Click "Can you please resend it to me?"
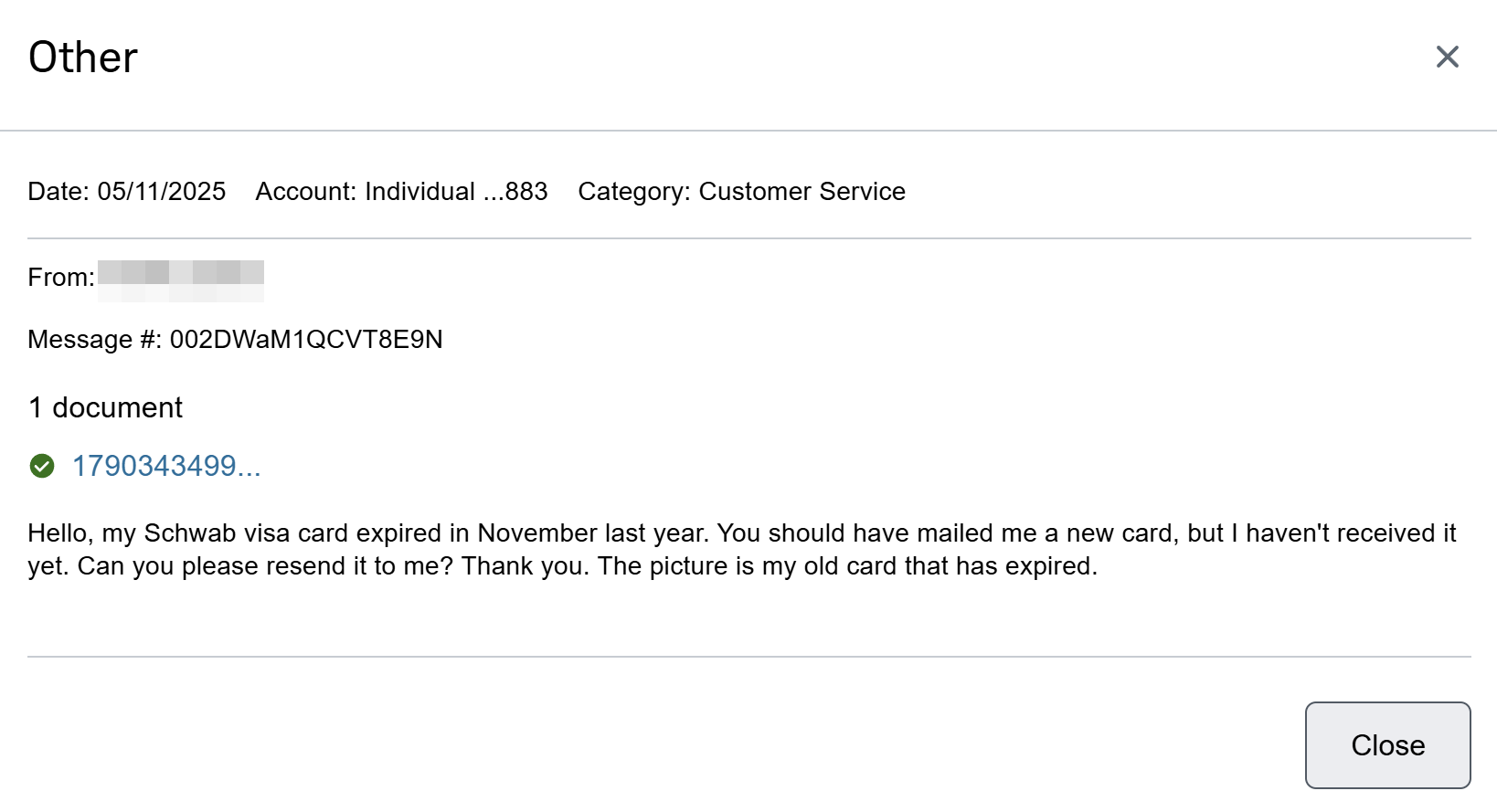1497x812 pixels. pos(265,566)
